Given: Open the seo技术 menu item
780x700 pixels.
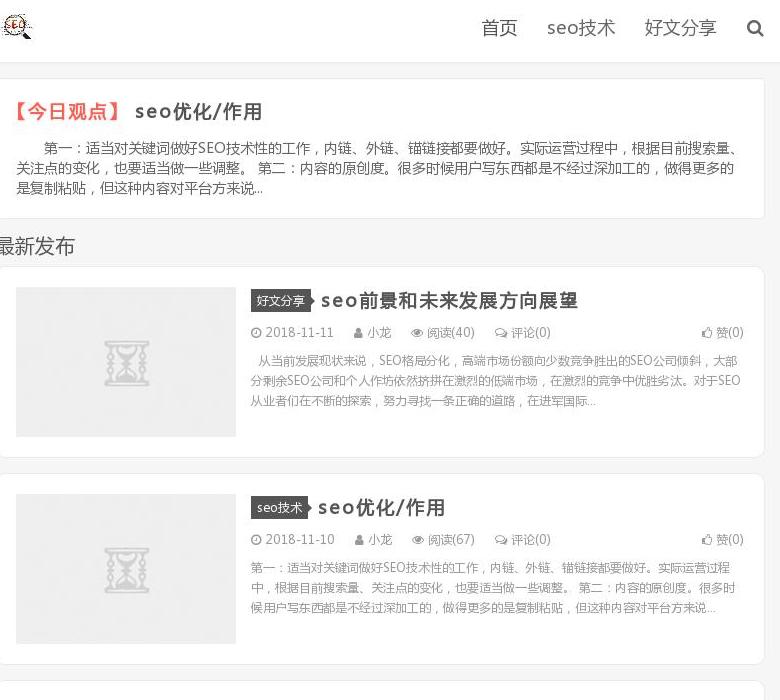Looking at the screenshot, I should point(581,28).
